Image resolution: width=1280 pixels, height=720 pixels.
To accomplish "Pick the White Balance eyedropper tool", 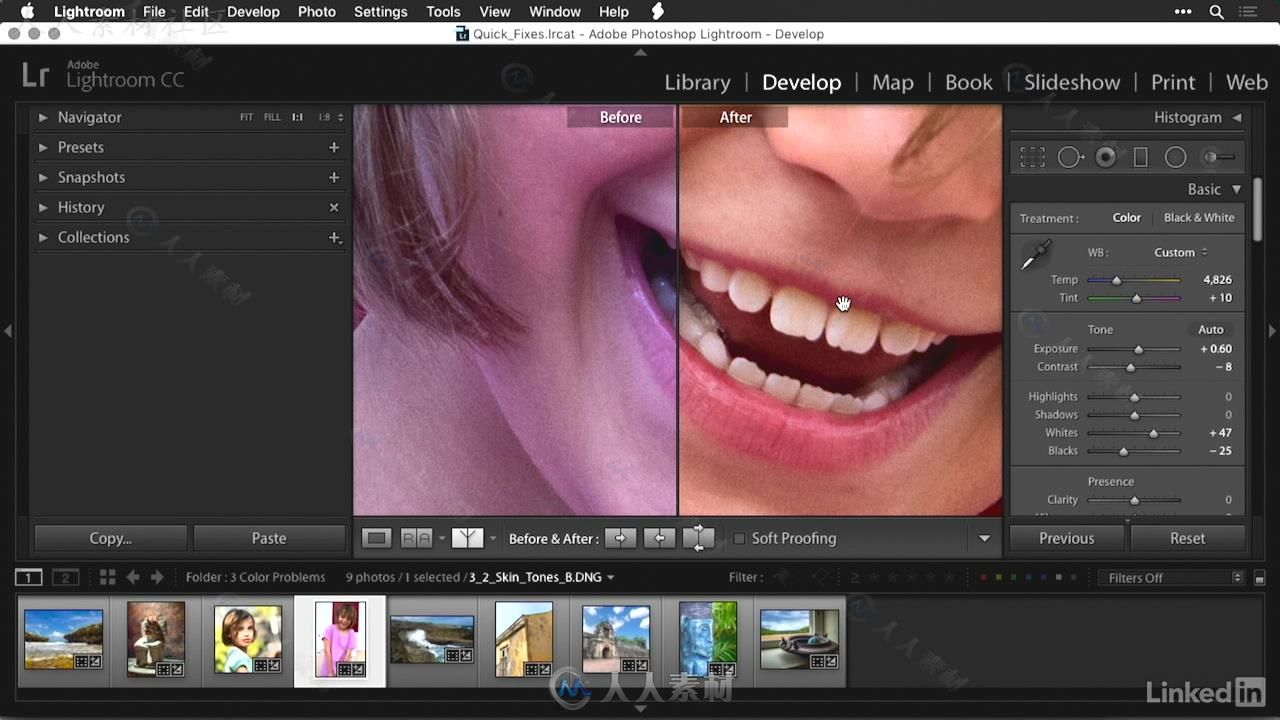I will [x=1035, y=256].
